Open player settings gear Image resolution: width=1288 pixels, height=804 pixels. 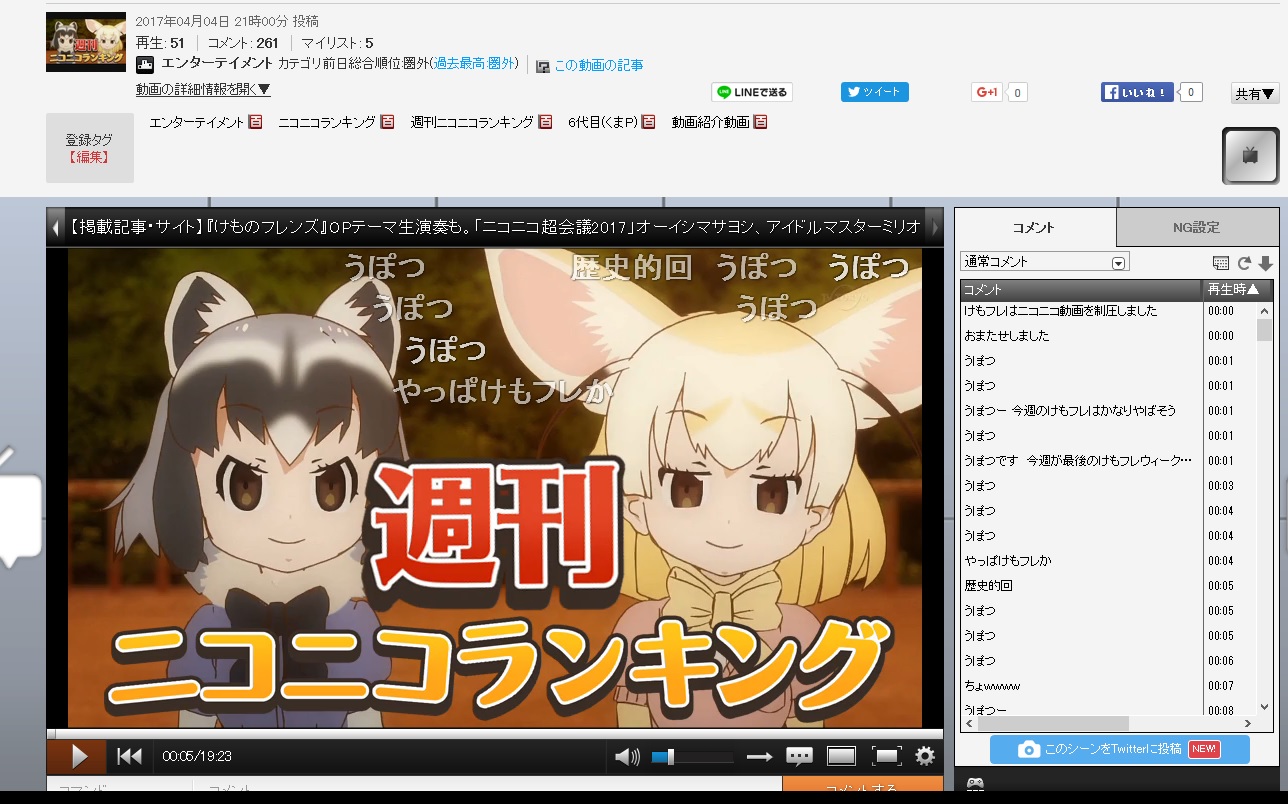926,757
